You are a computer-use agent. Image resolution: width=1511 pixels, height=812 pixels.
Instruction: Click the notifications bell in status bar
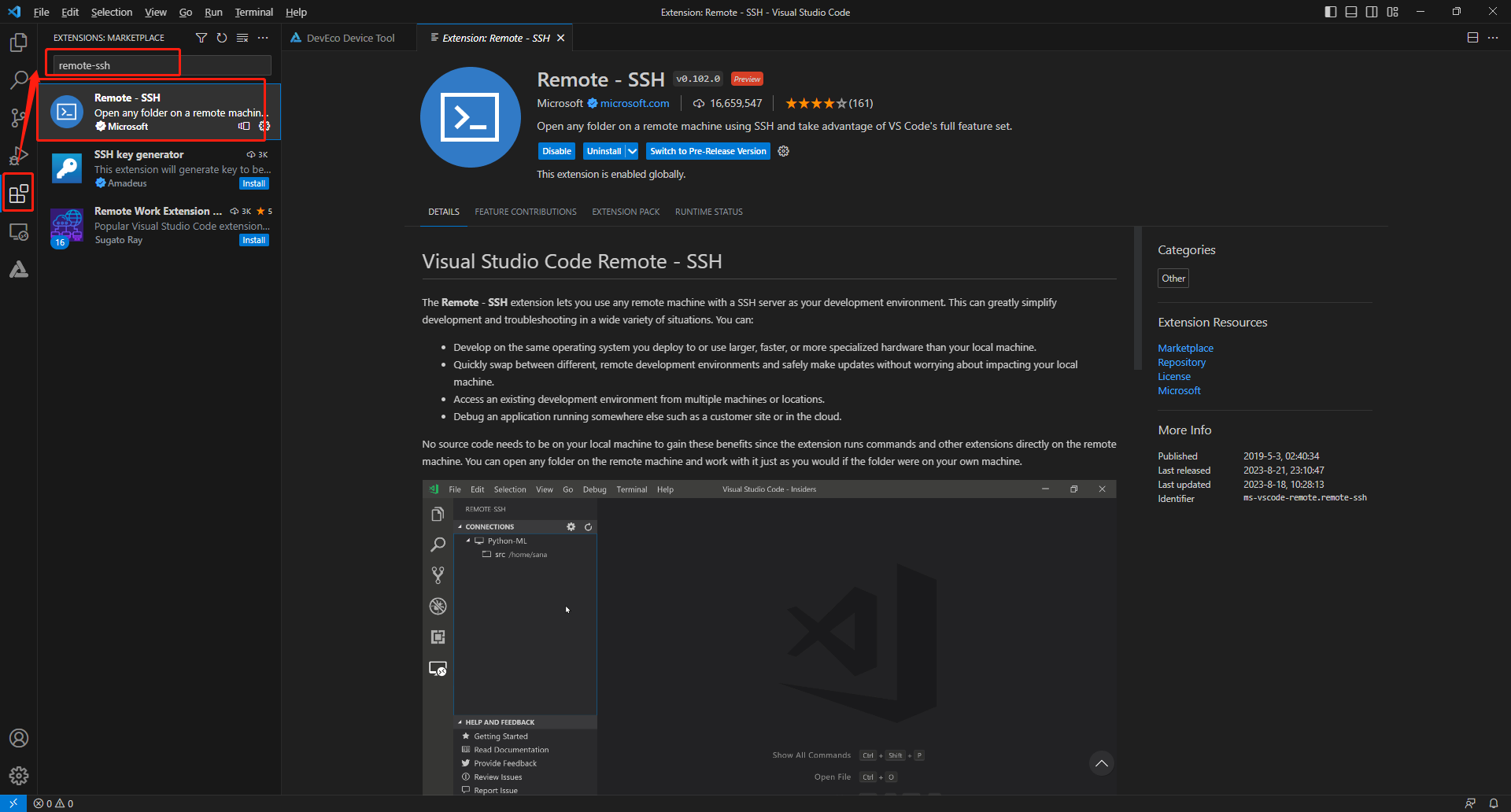click(x=1494, y=803)
